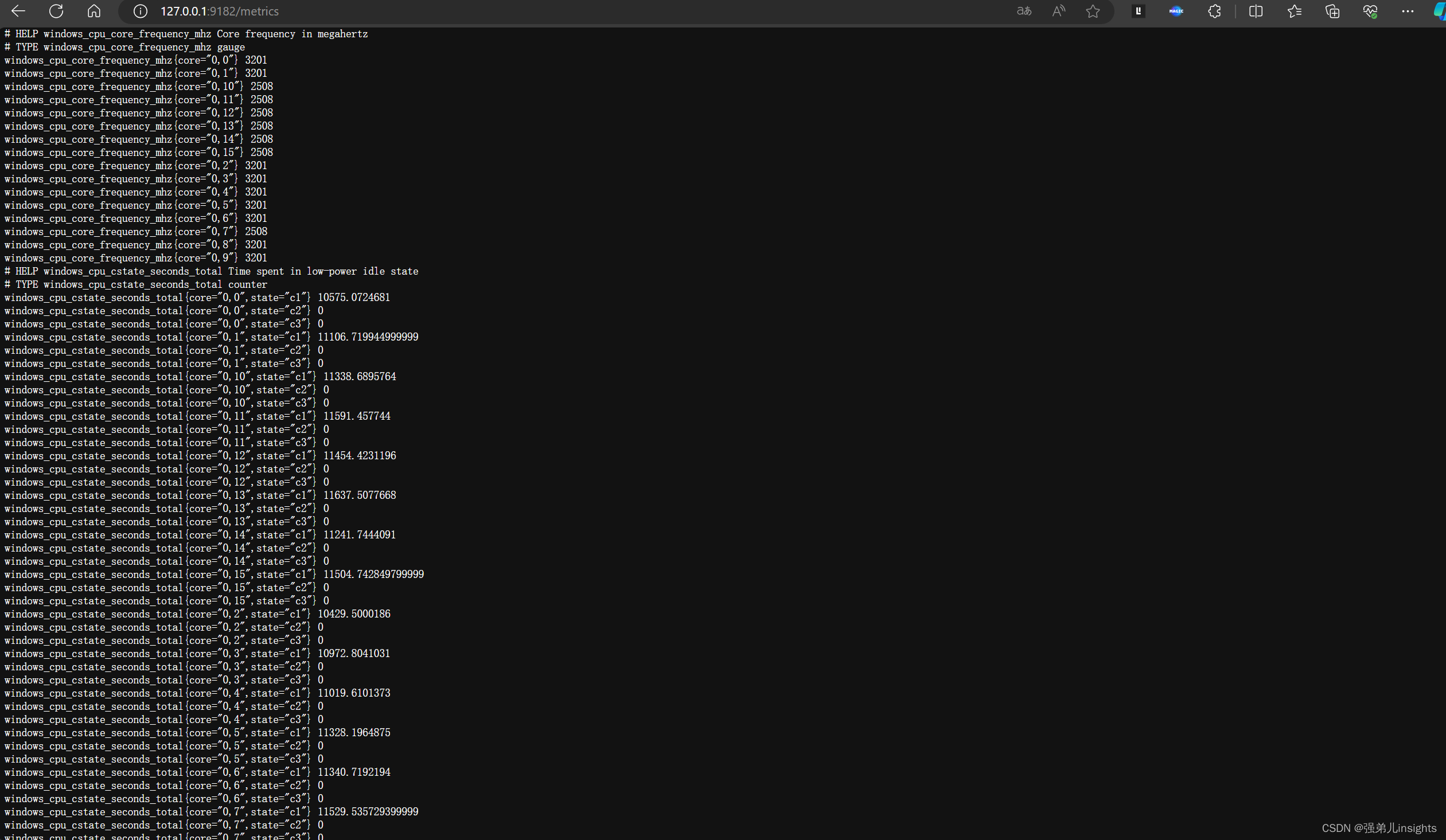View site information icon in address bar
The width and height of the screenshot is (1446, 840).
tap(140, 11)
